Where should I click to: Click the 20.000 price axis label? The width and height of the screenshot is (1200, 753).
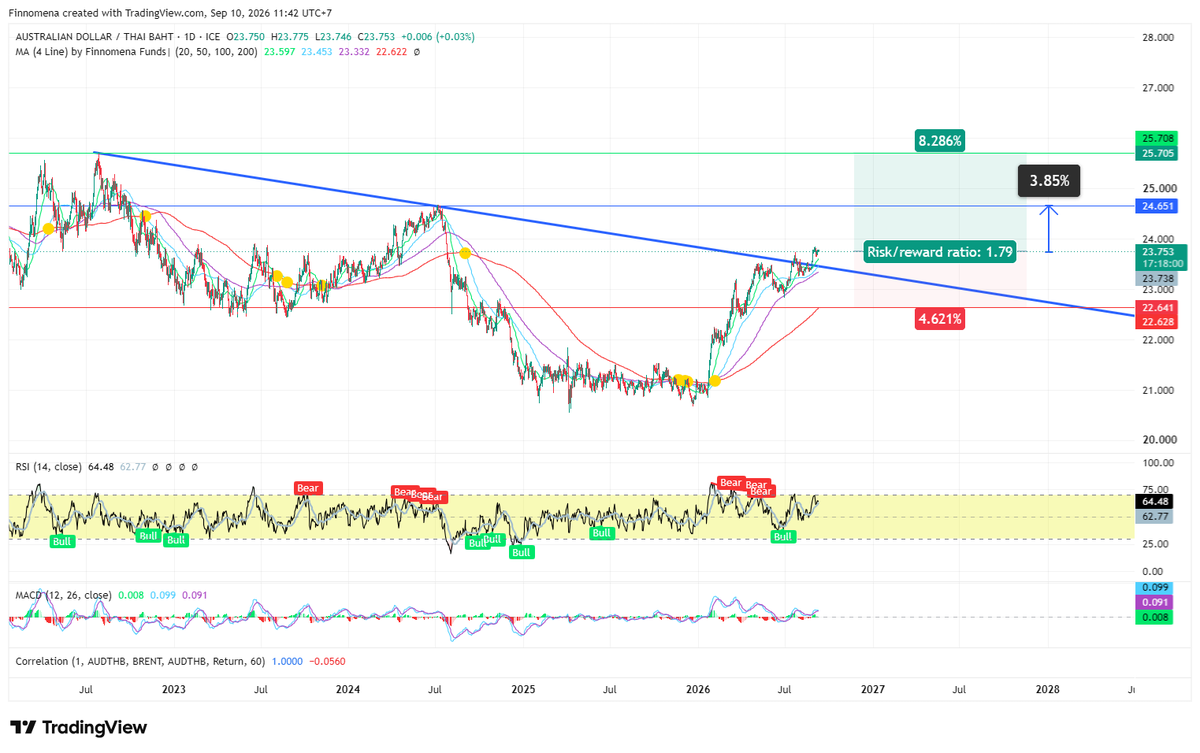point(1158,440)
